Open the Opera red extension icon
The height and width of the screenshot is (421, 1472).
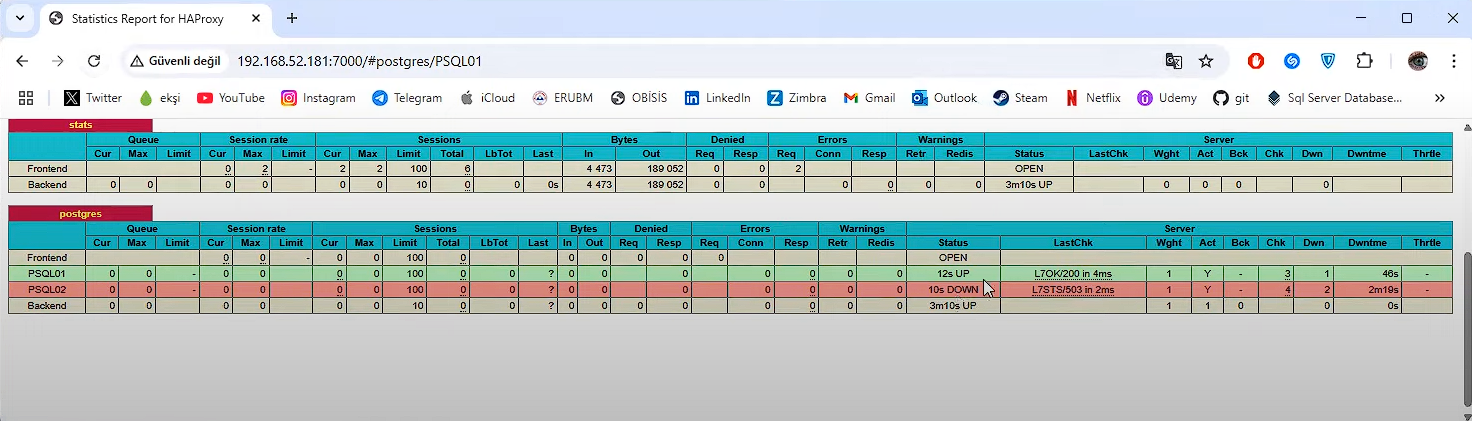1256,61
